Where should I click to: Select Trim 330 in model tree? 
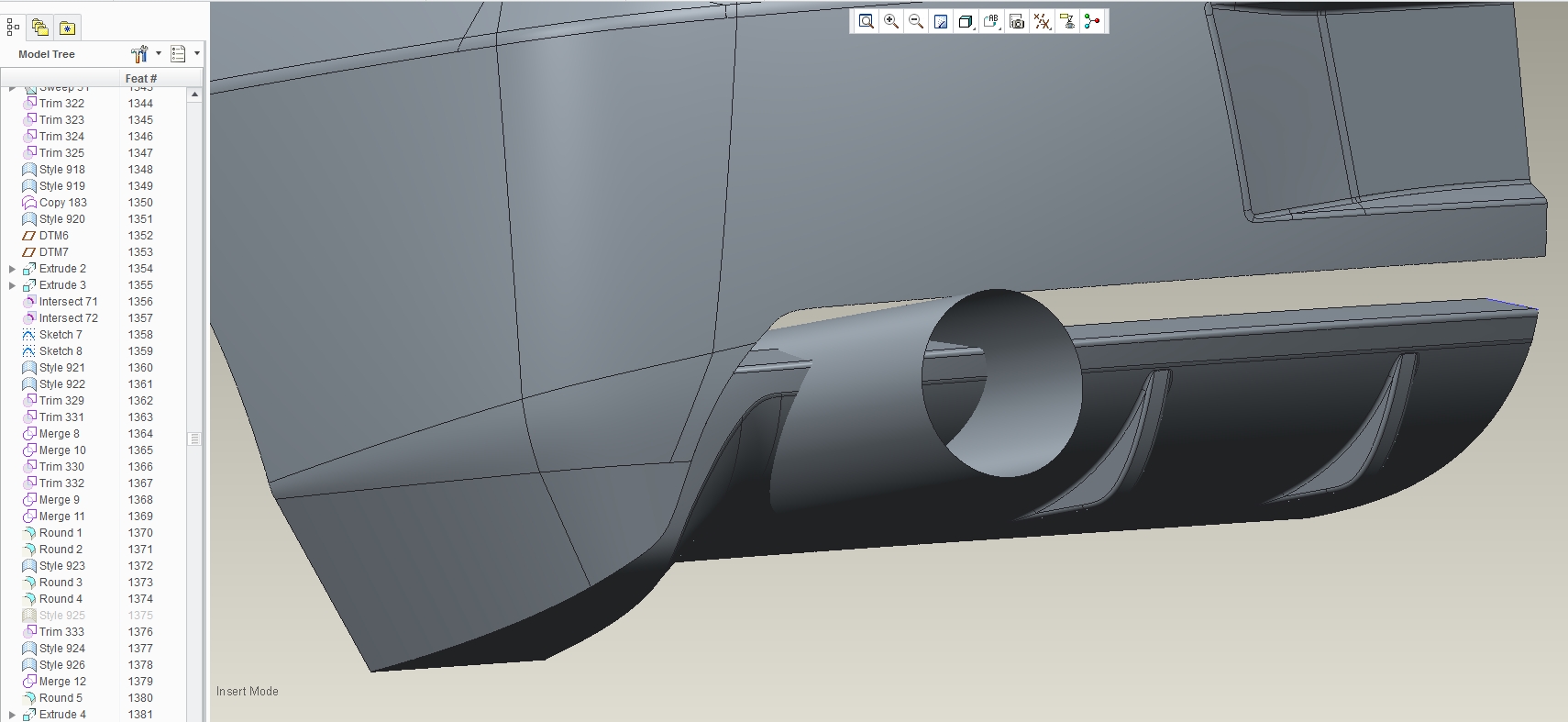[x=61, y=467]
